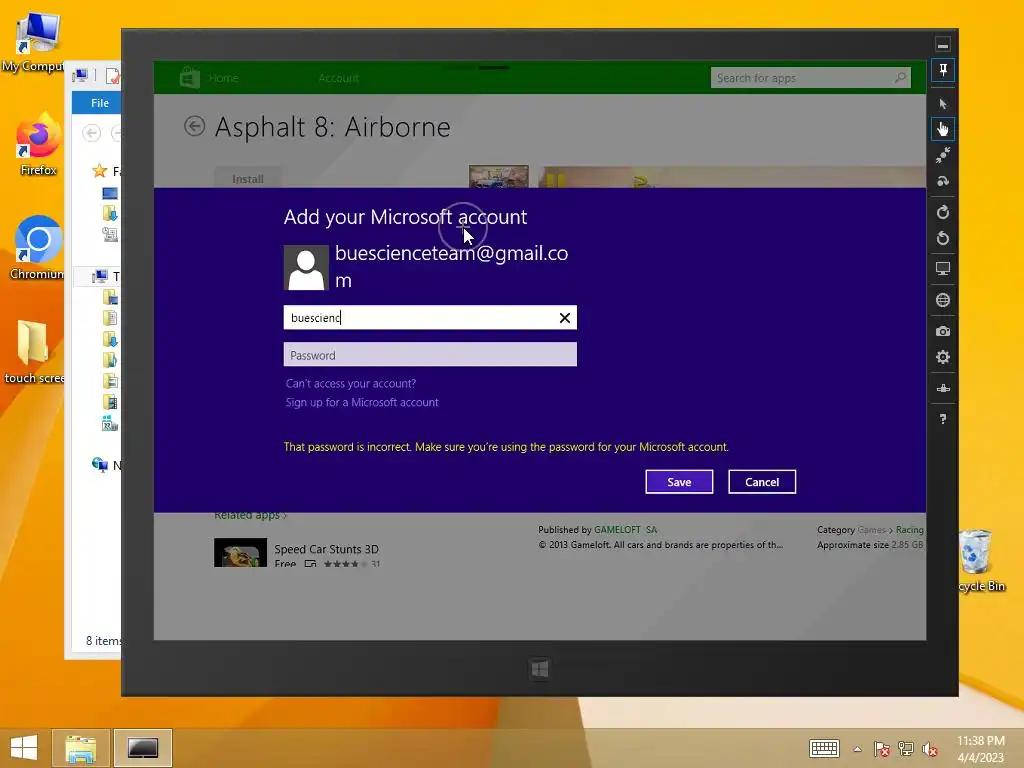Image resolution: width=1024 pixels, height=768 pixels.
Task: Open My Computer desktop icon
Action: 37,42
